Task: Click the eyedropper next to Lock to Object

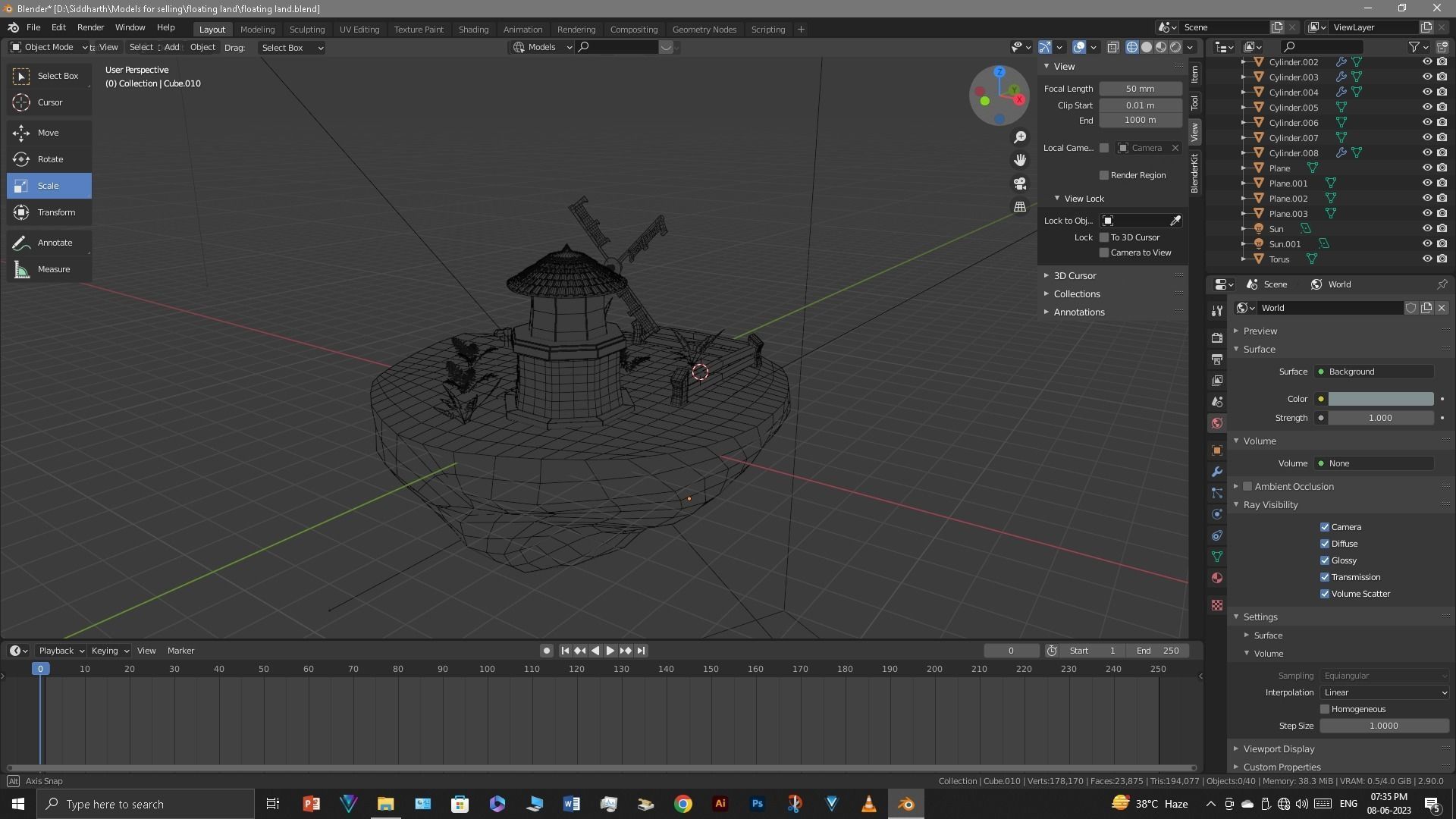Action: [1175, 221]
